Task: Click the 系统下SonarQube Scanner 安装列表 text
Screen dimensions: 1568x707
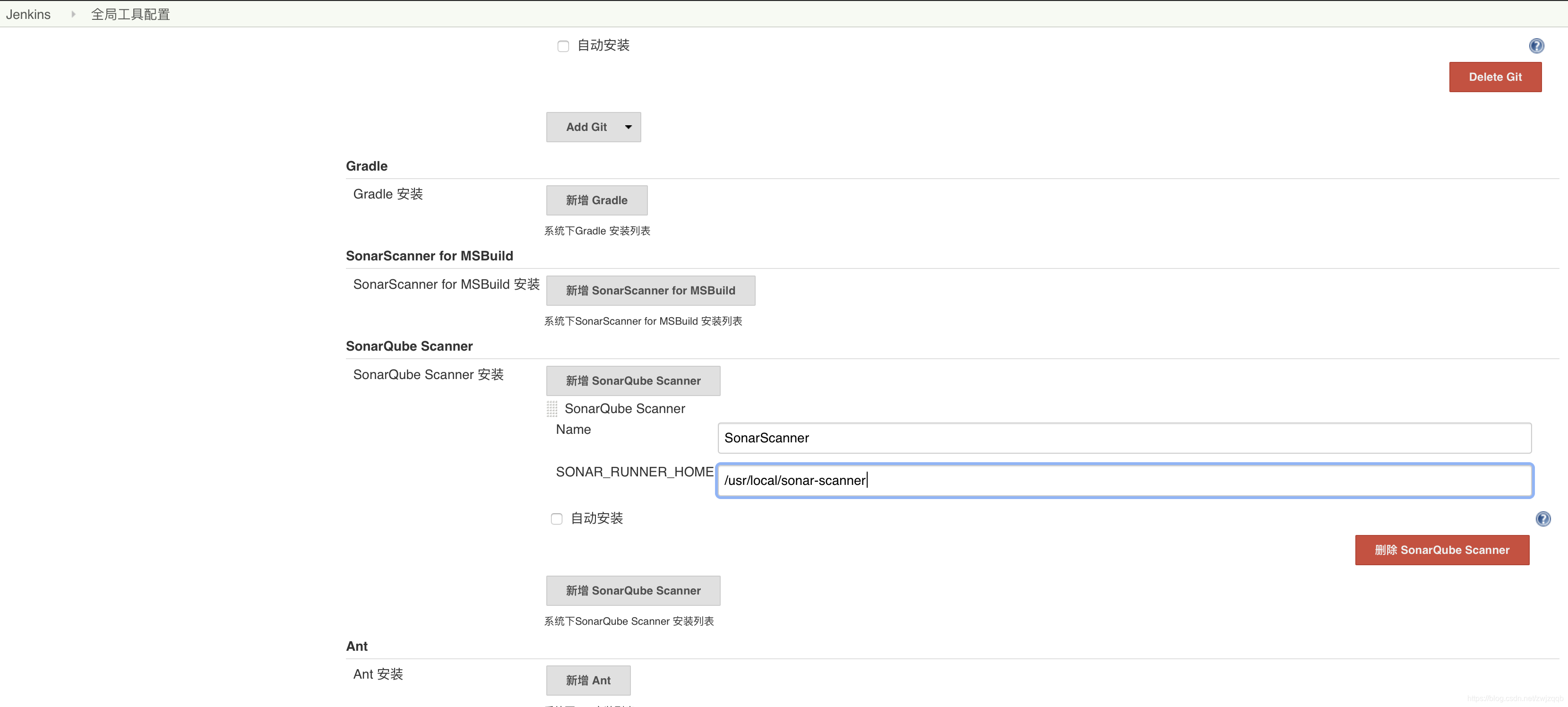Action: point(628,621)
